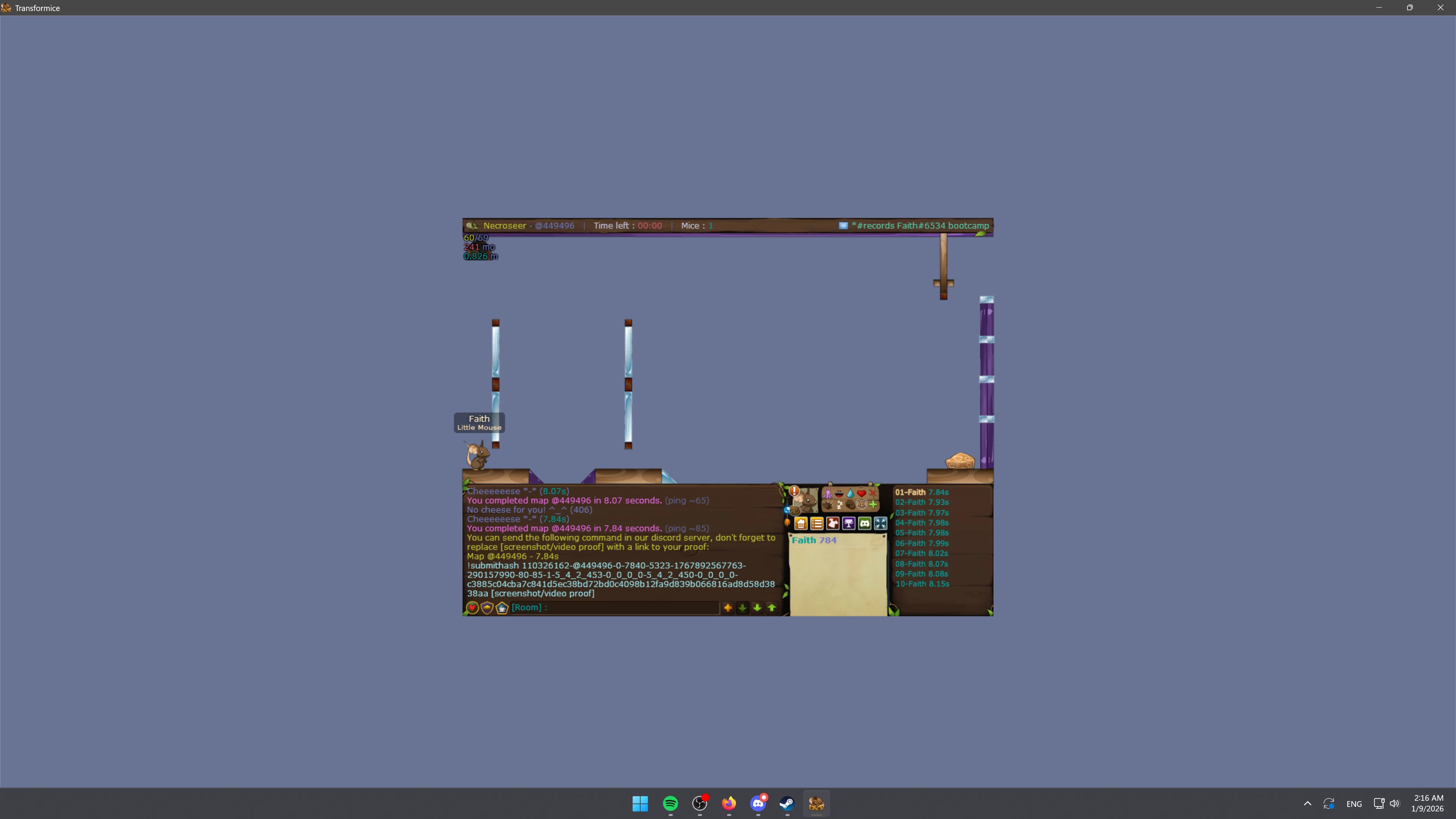Viewport: 1456px width, 819px height.
Task: Select the blue teardrop cry emote
Action: pos(851,494)
